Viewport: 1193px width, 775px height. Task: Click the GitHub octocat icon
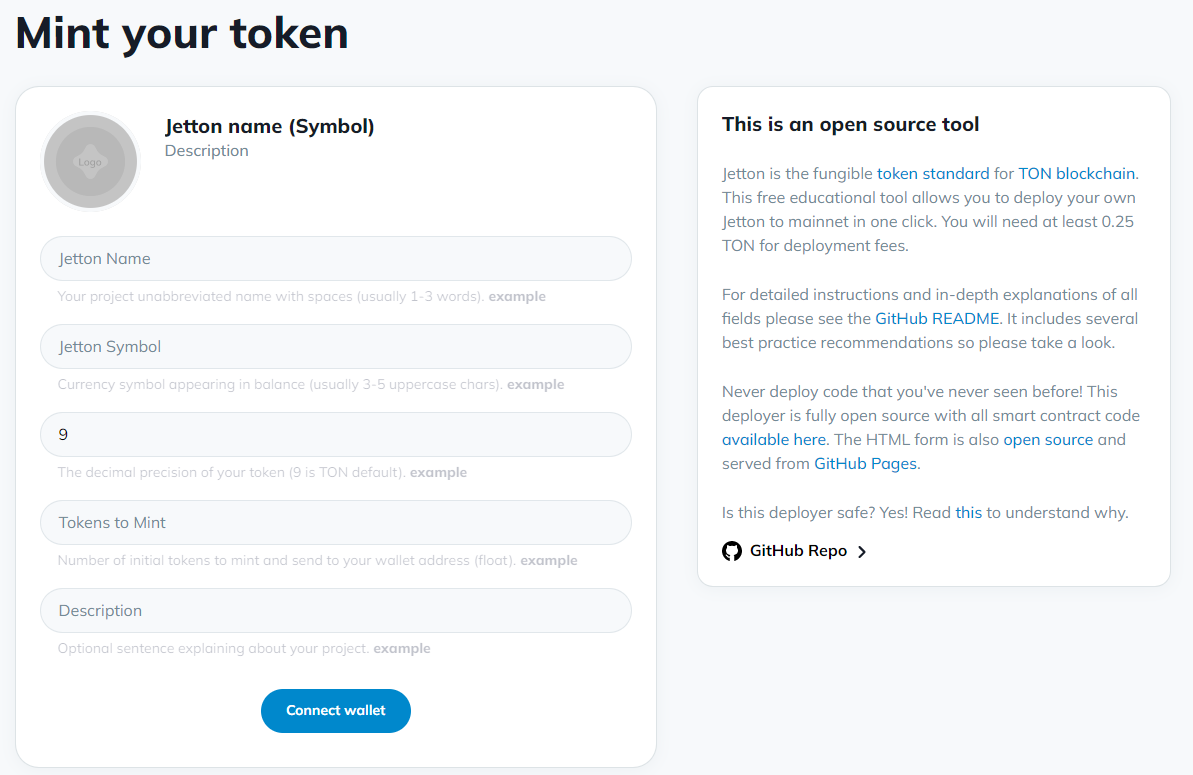coord(732,551)
